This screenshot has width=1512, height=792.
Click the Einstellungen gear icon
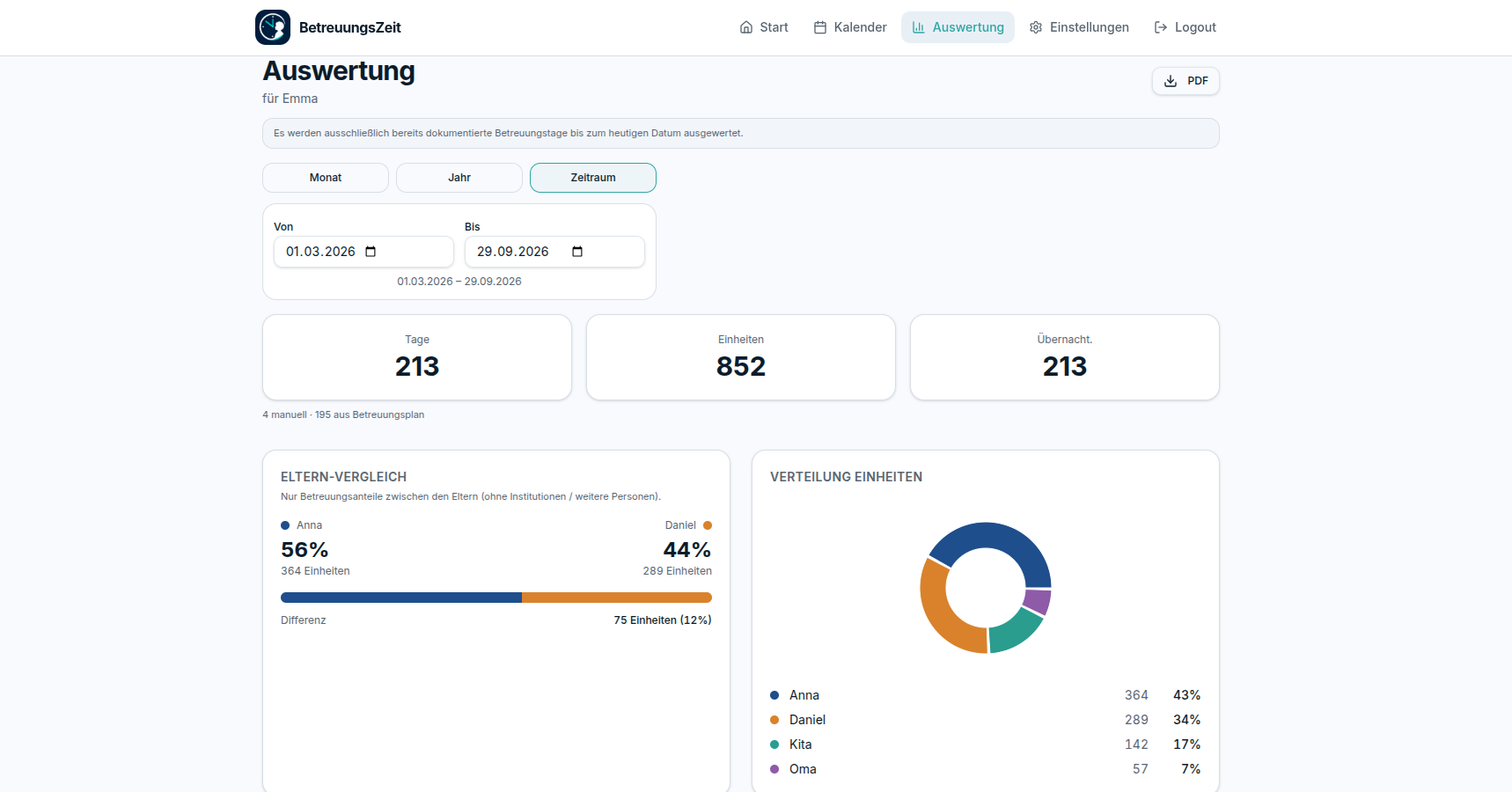tap(1036, 27)
